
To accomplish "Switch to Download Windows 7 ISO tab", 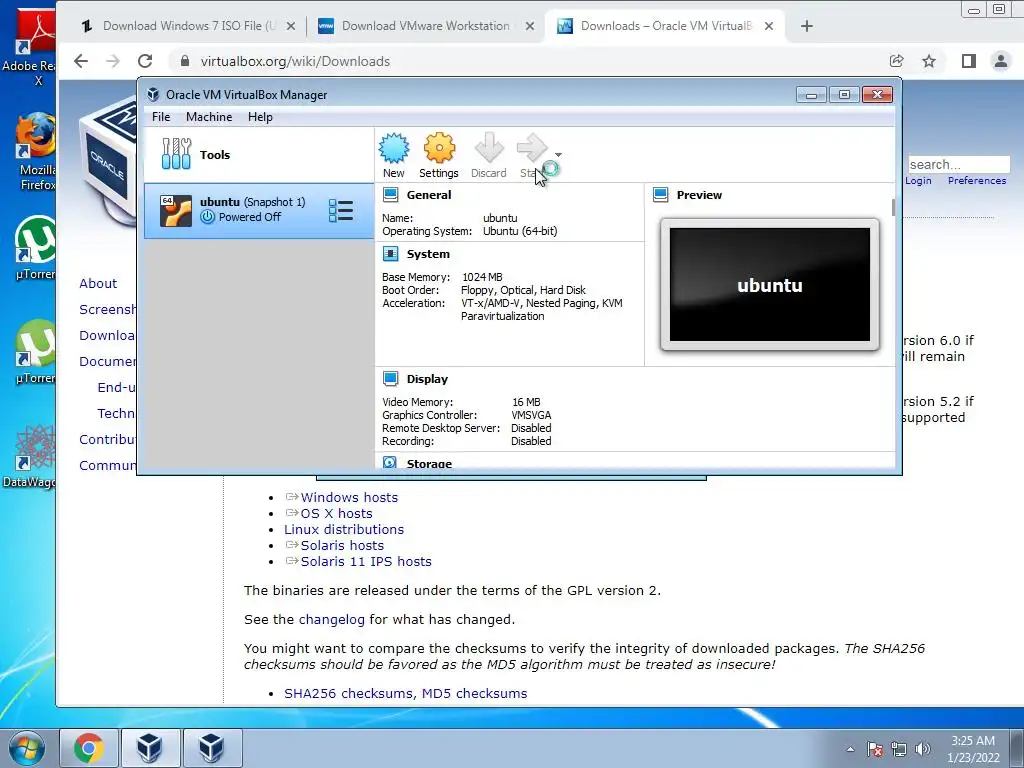I will click(x=189, y=26).
